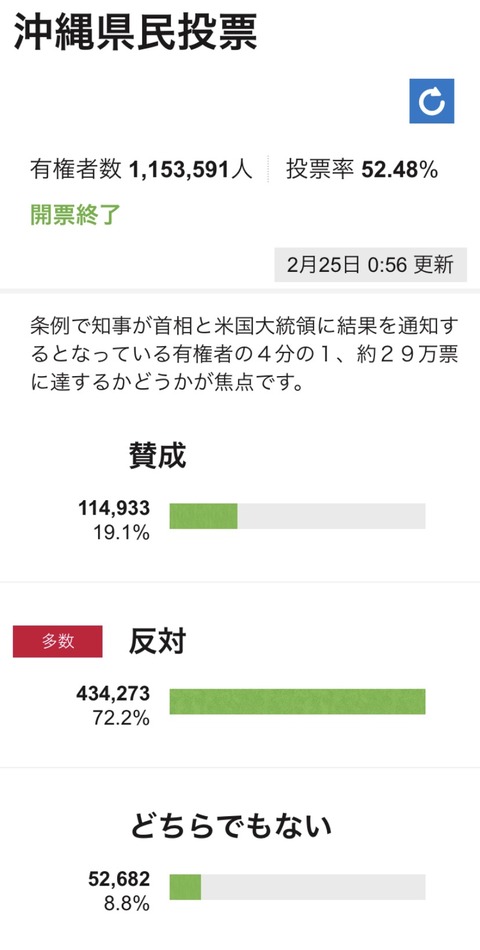Click the どちらでもない small green bar
The image size is (480, 950).
coord(185,887)
